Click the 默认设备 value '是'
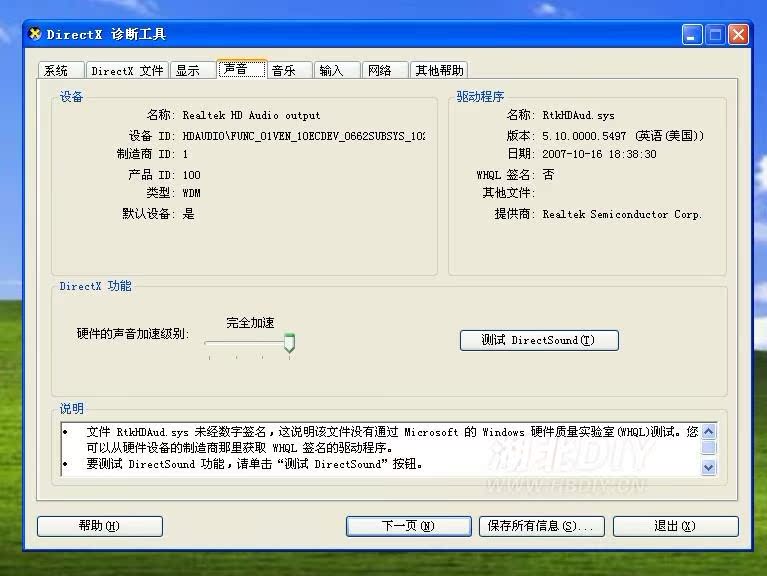The image size is (767, 576). click(x=188, y=214)
